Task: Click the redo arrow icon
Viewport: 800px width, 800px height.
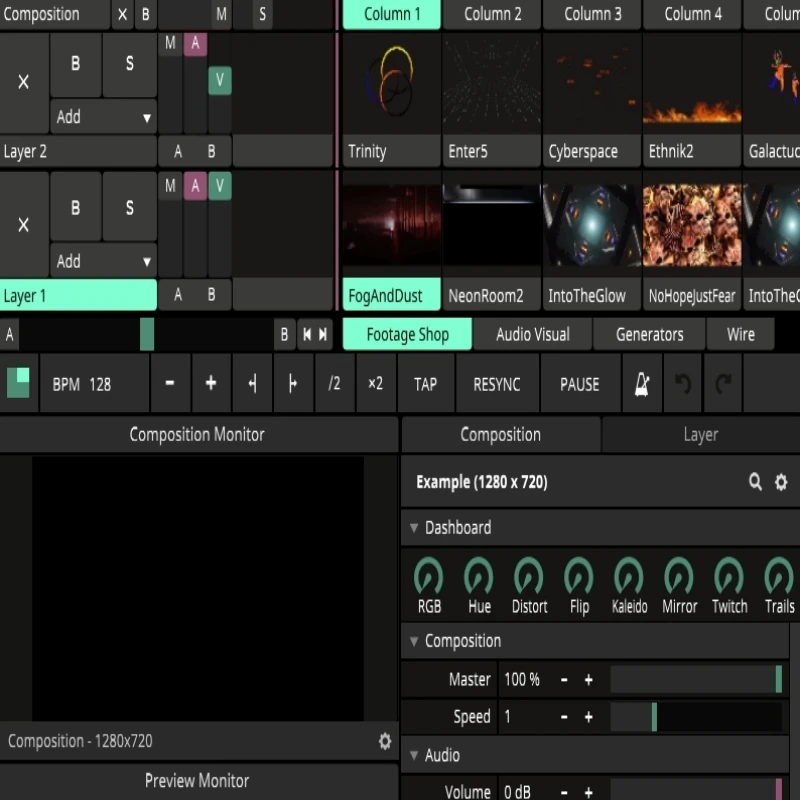Action: click(x=723, y=384)
